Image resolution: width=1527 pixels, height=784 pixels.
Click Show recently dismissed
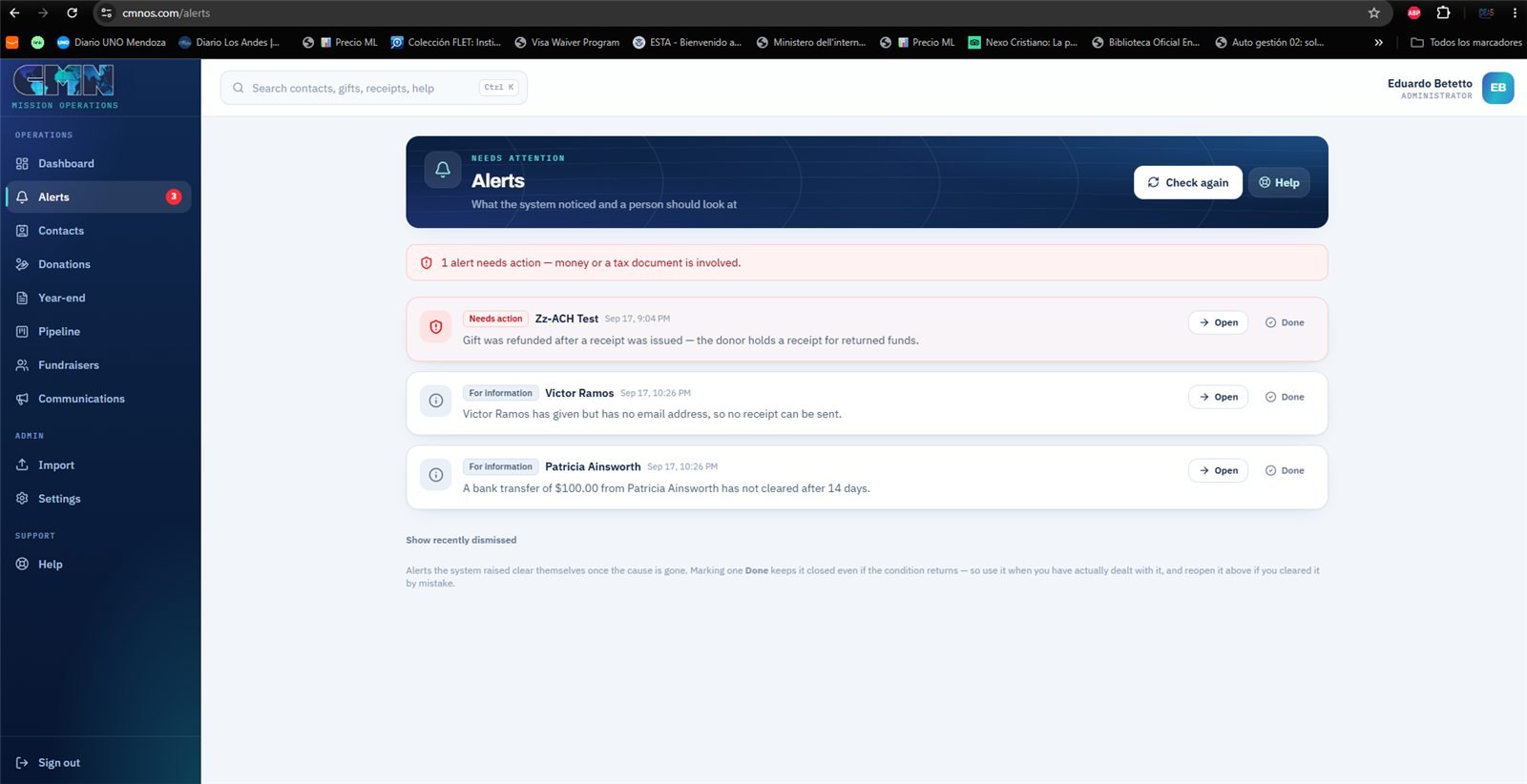(x=461, y=540)
